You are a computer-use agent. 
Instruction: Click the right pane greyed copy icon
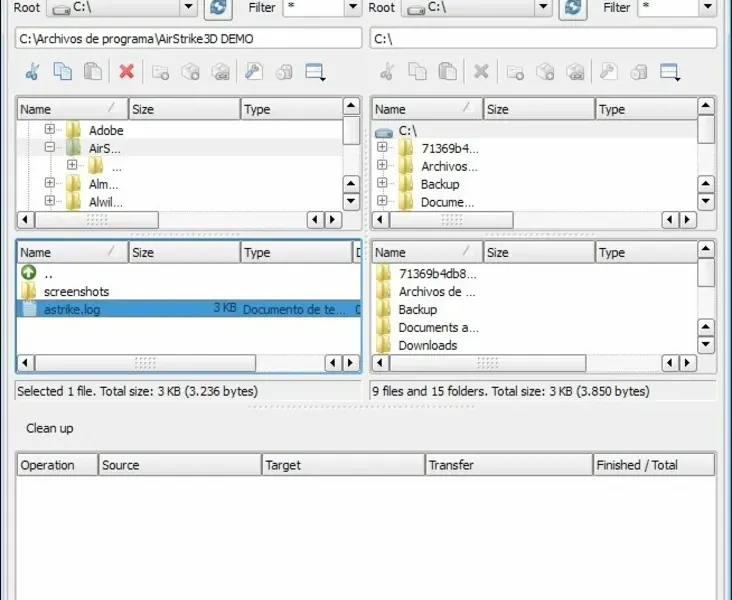tap(417, 72)
